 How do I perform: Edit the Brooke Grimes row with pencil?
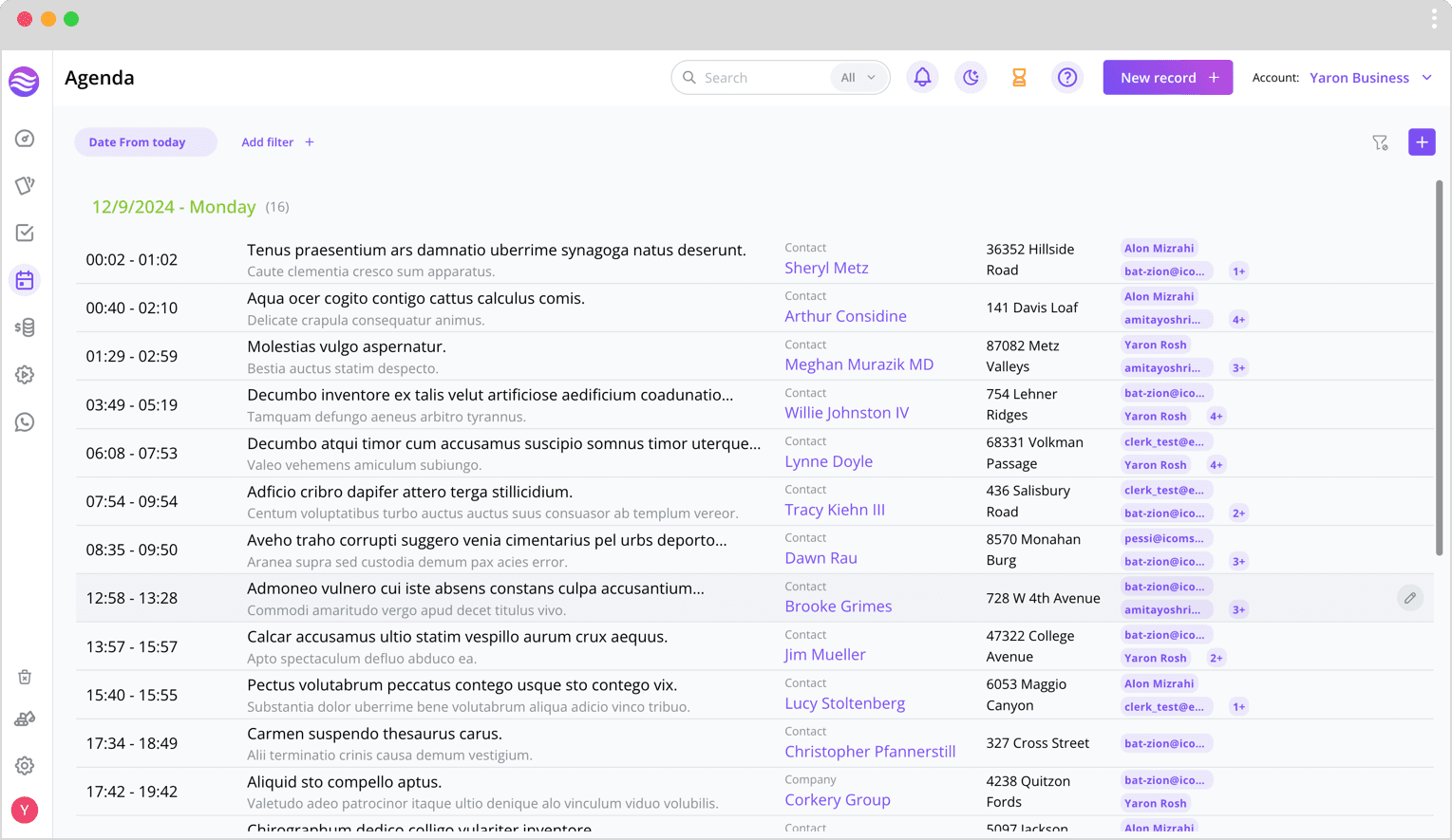coord(1410,598)
